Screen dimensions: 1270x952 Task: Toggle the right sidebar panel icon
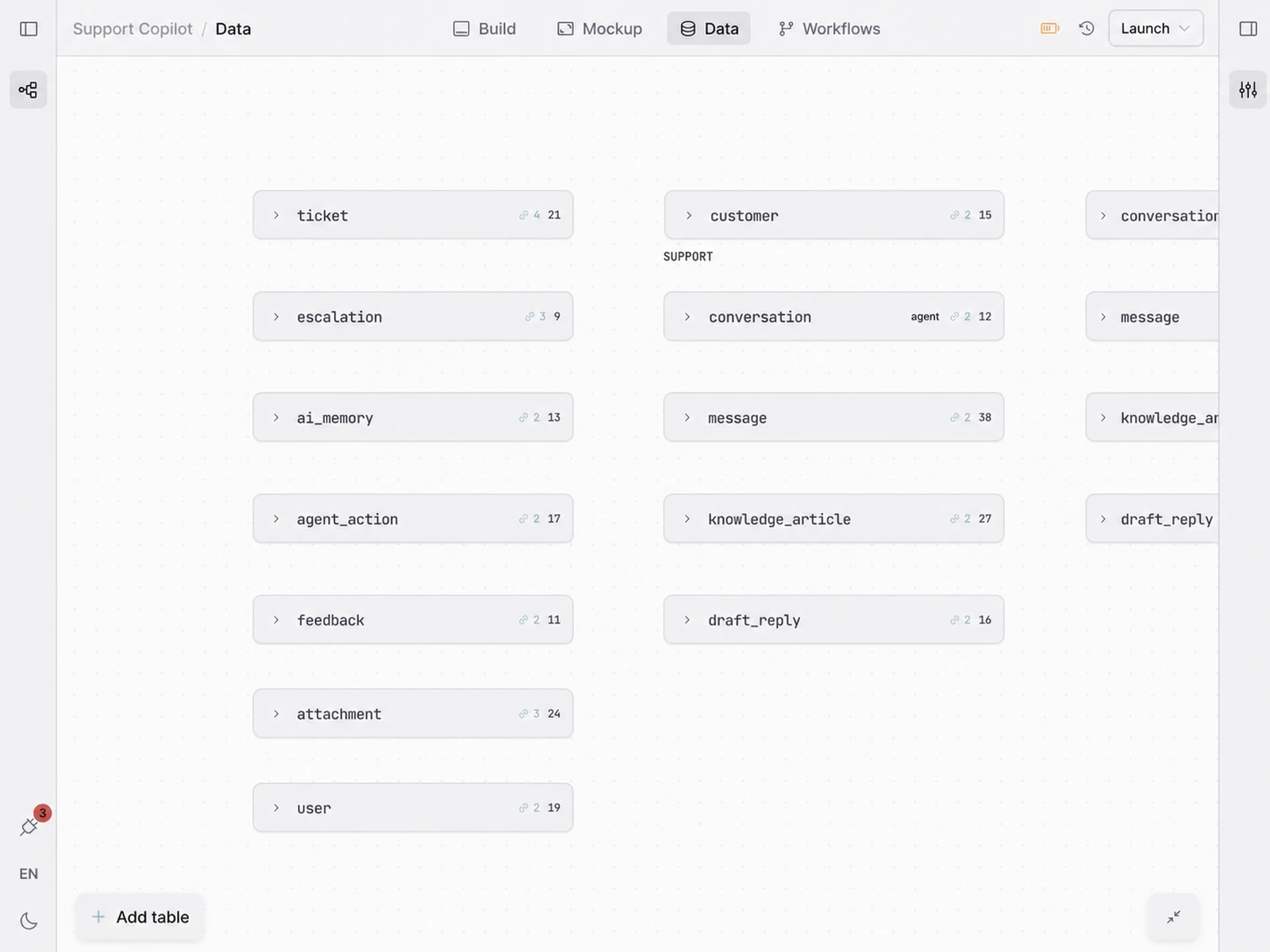pos(1248,29)
